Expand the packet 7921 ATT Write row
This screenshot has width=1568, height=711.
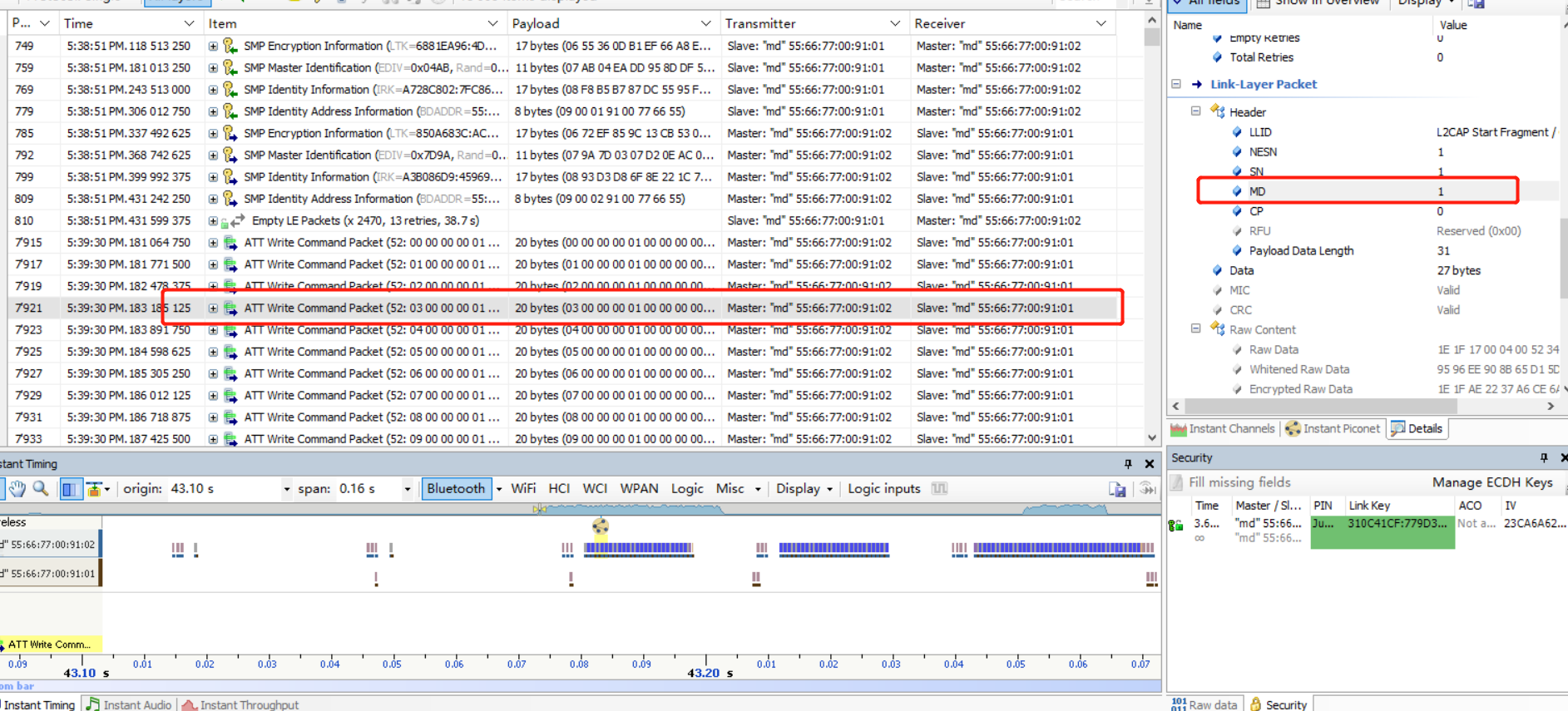point(213,309)
